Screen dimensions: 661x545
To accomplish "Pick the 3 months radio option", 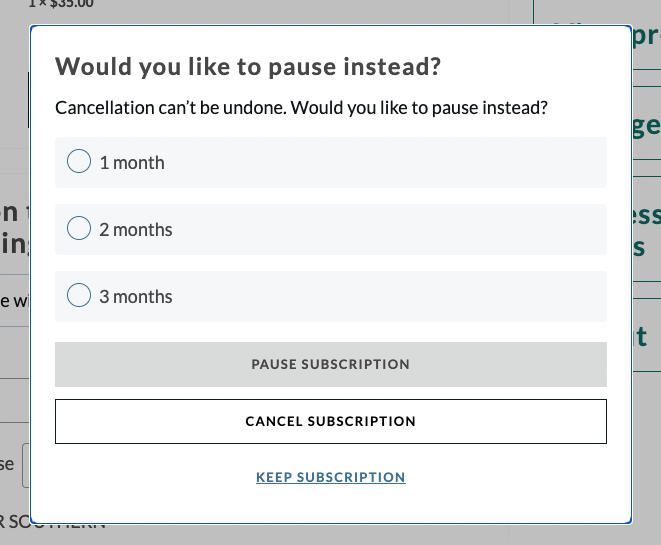I will (79, 296).
